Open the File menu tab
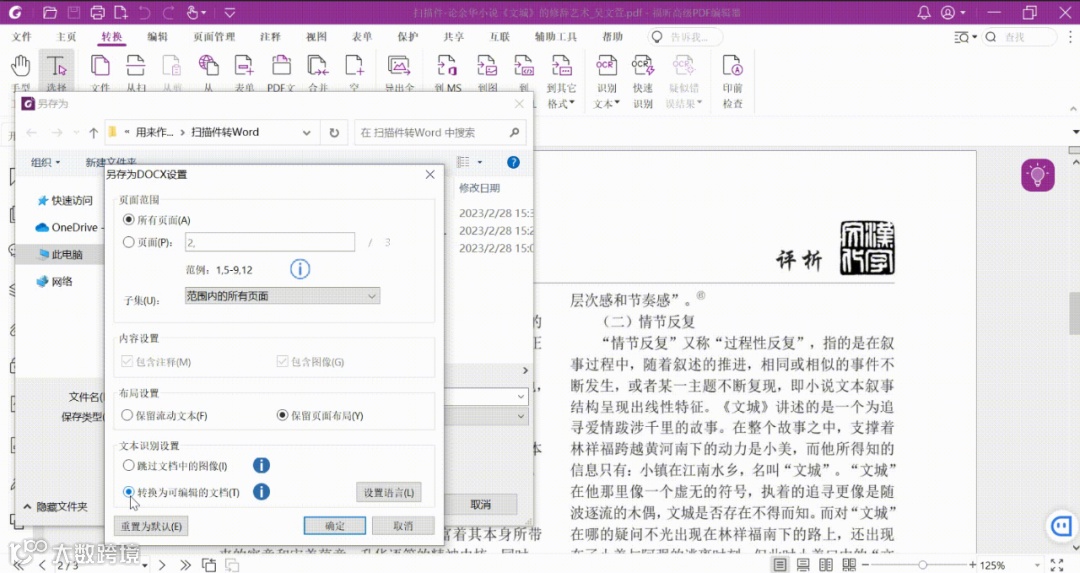Viewport: 1080px width, 573px height. click(x=21, y=37)
